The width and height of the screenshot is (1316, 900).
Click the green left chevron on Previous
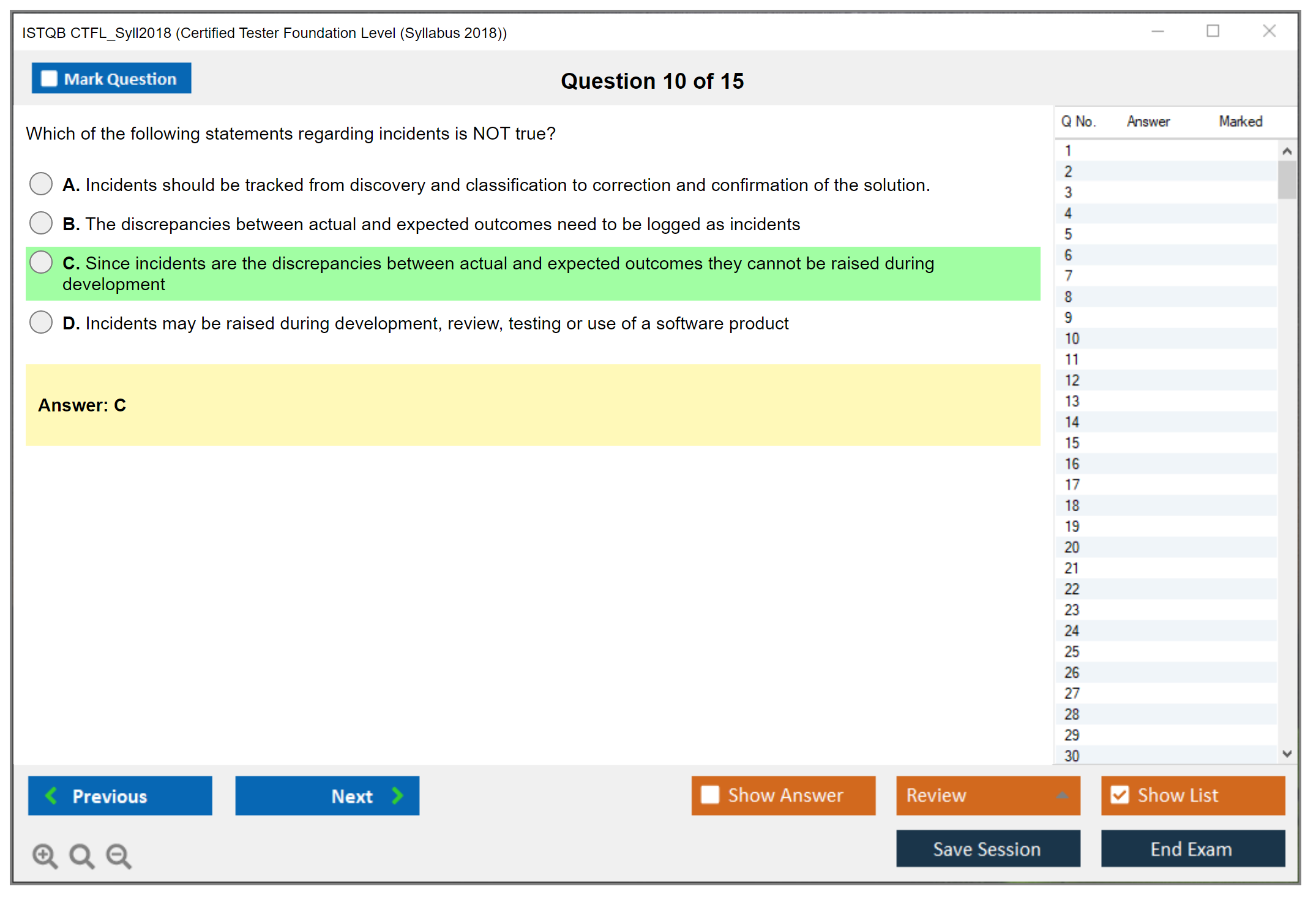pos(51,795)
